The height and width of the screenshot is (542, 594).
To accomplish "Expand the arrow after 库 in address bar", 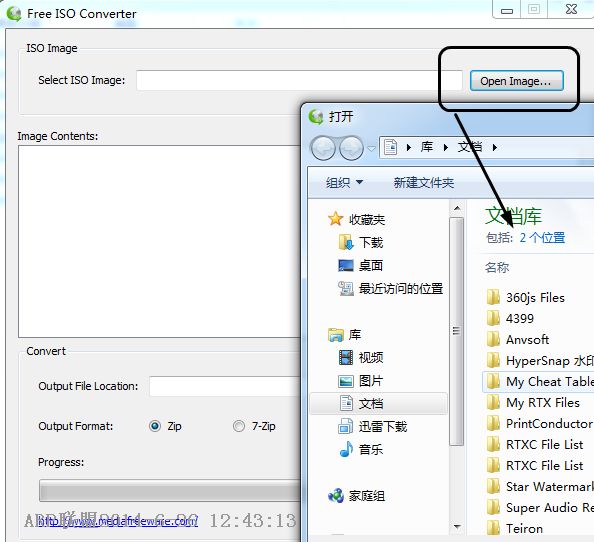I will pyautogui.click(x=446, y=147).
